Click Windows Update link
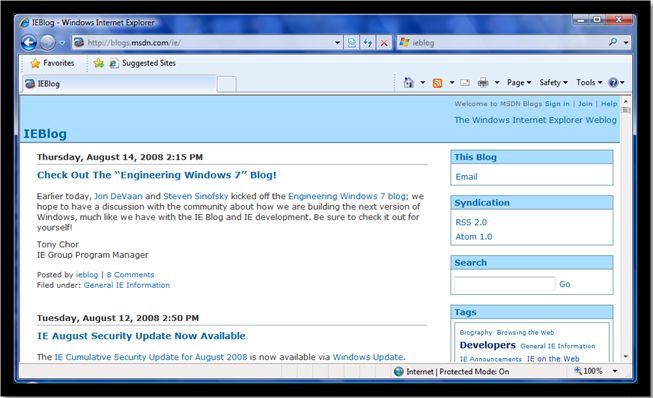 click(368, 357)
